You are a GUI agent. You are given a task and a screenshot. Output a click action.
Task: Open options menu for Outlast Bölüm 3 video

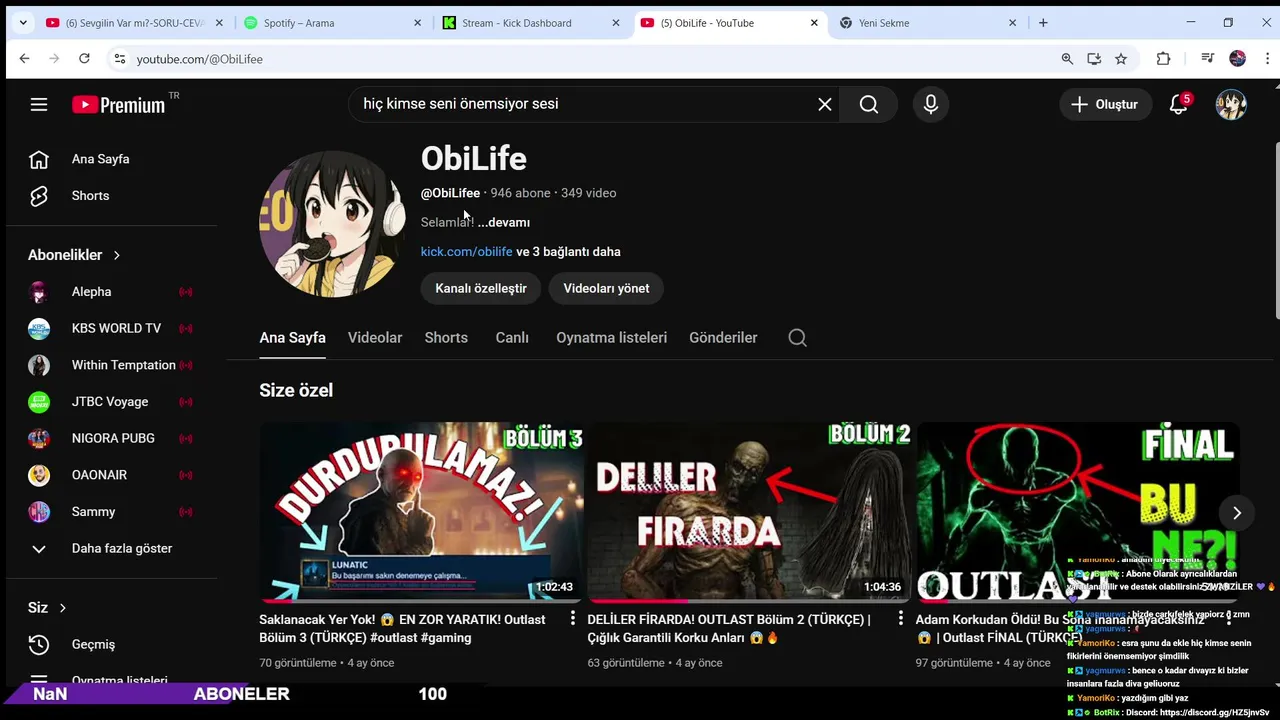[573, 619]
